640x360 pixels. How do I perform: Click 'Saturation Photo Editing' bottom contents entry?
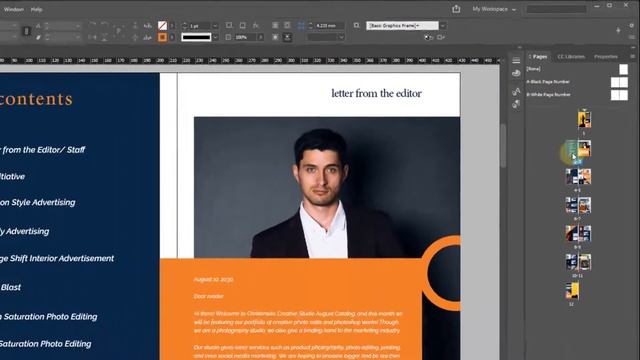coord(45,344)
